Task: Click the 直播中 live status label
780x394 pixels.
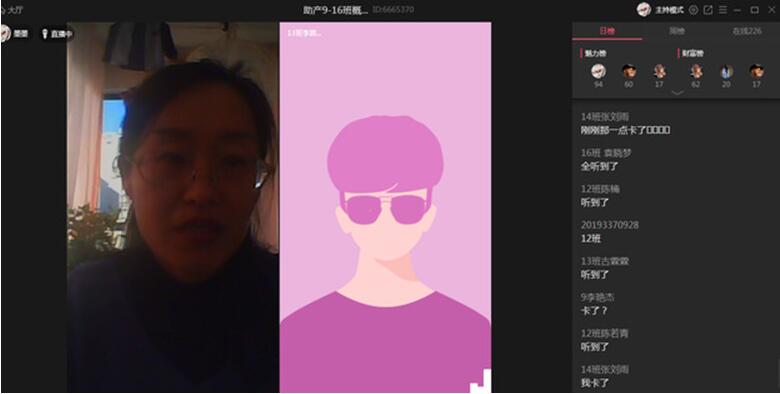Action: (x=61, y=34)
